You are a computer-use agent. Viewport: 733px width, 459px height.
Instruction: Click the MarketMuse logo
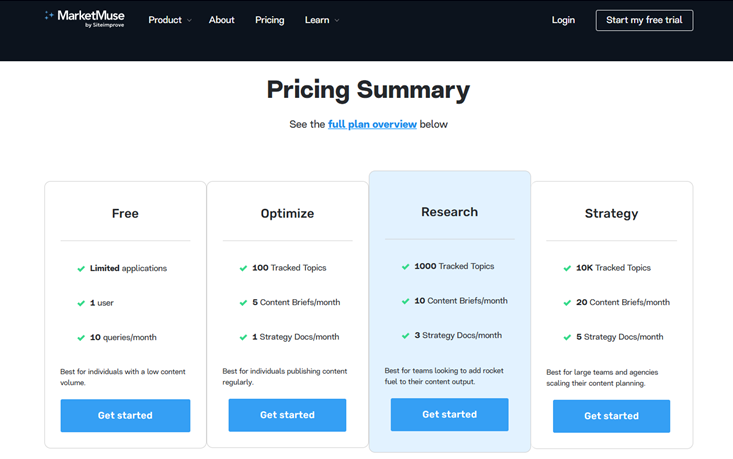pos(84,19)
